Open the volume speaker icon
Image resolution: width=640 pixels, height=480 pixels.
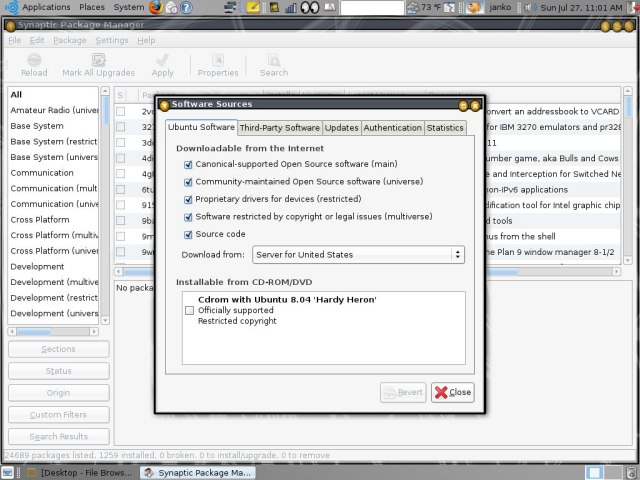point(530,7)
